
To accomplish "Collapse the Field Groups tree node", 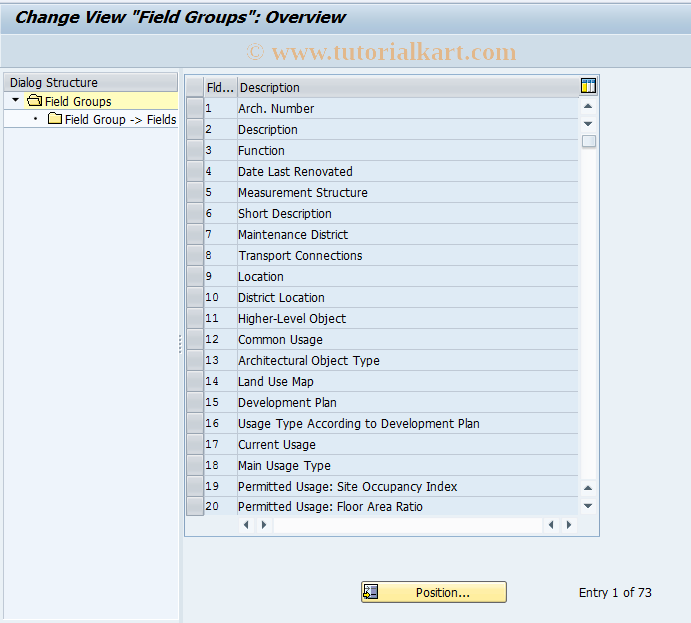I will point(15,100).
